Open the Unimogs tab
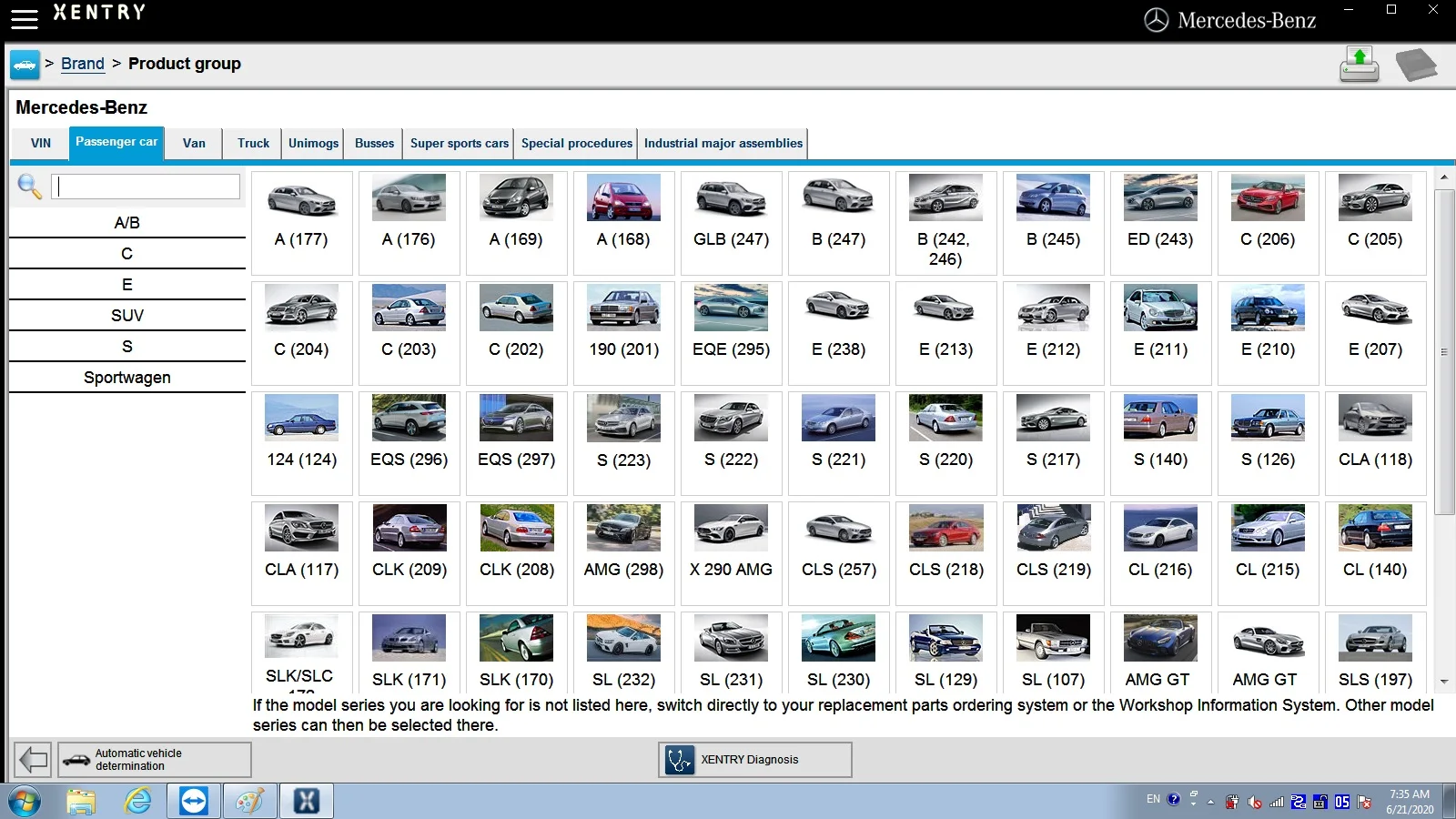The width and height of the screenshot is (1456, 819). pyautogui.click(x=313, y=143)
